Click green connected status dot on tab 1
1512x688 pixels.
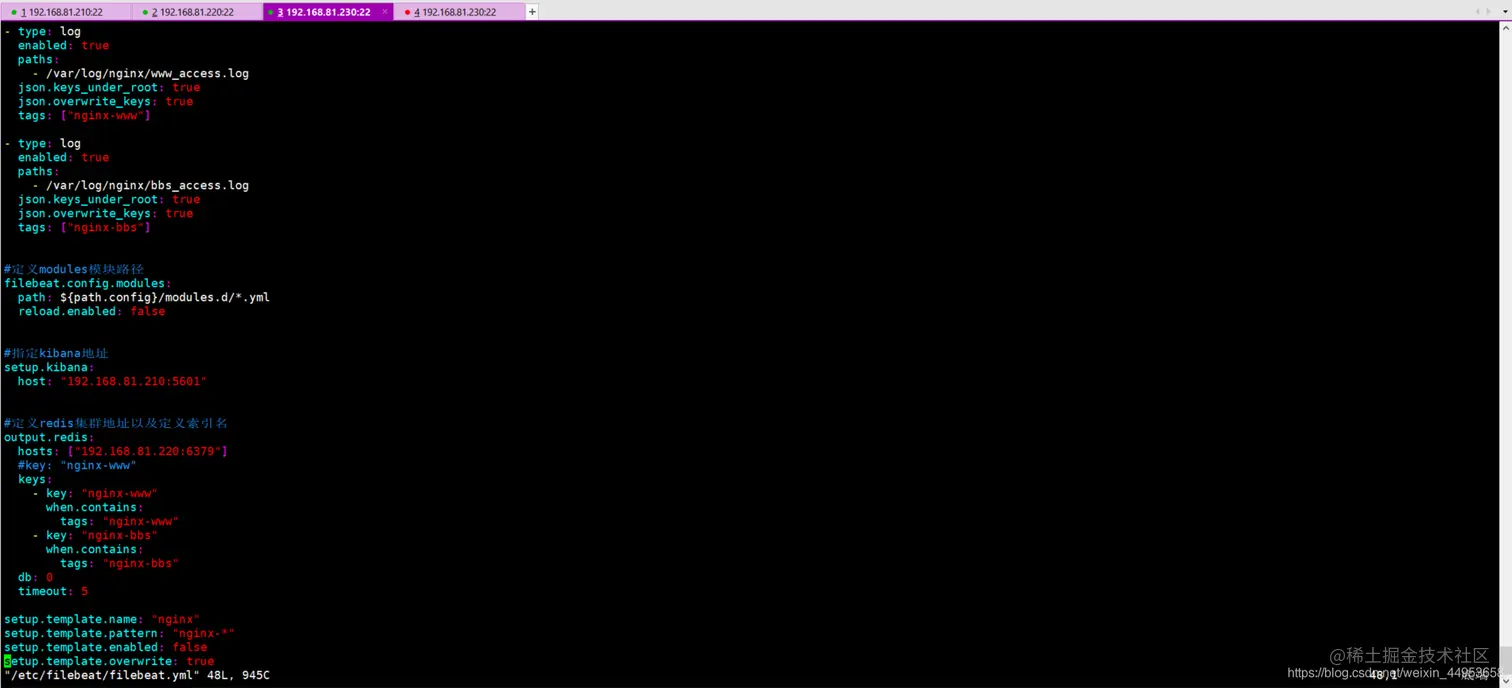pos(14,12)
